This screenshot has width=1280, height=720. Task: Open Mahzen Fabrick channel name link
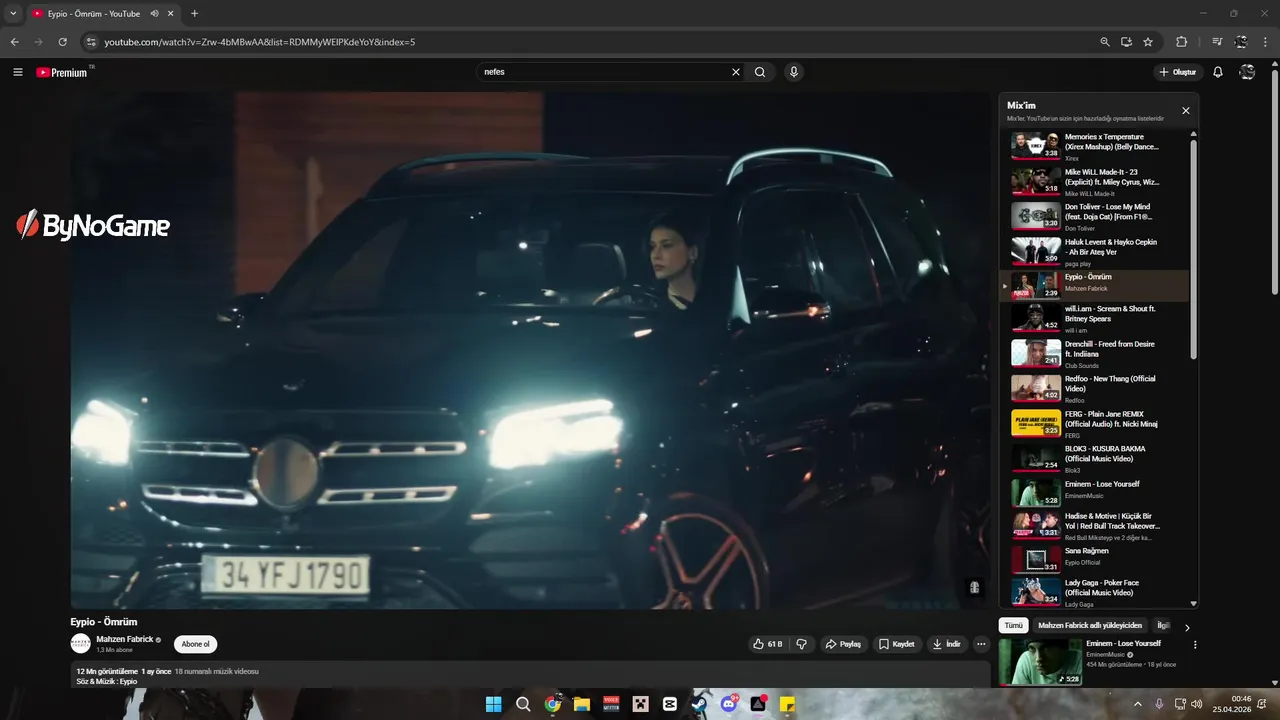click(125, 639)
